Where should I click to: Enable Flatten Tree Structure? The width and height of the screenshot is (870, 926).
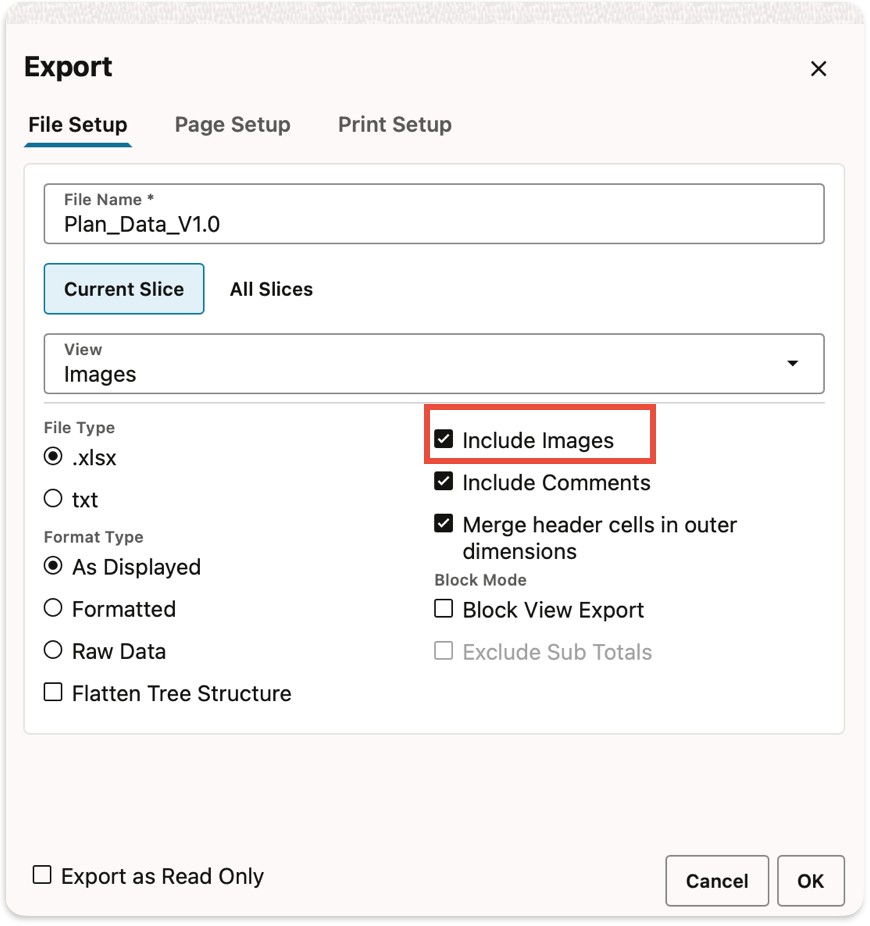(52, 692)
